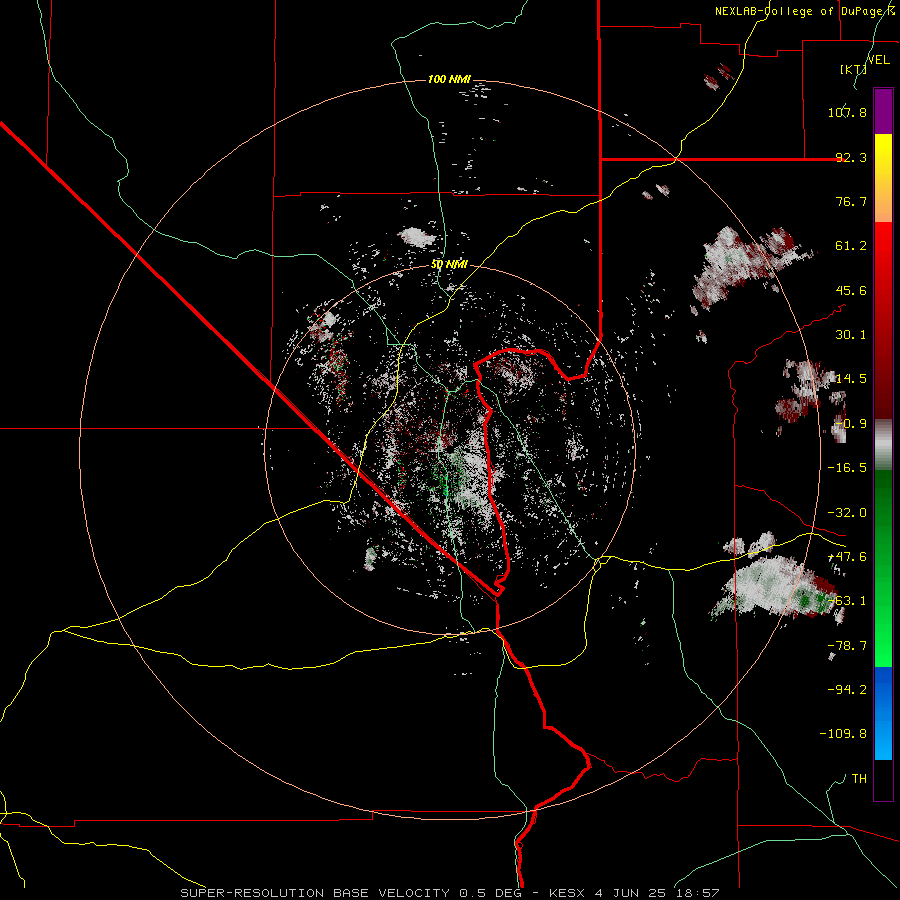Click the 100 NMI range ring label

[449, 79]
